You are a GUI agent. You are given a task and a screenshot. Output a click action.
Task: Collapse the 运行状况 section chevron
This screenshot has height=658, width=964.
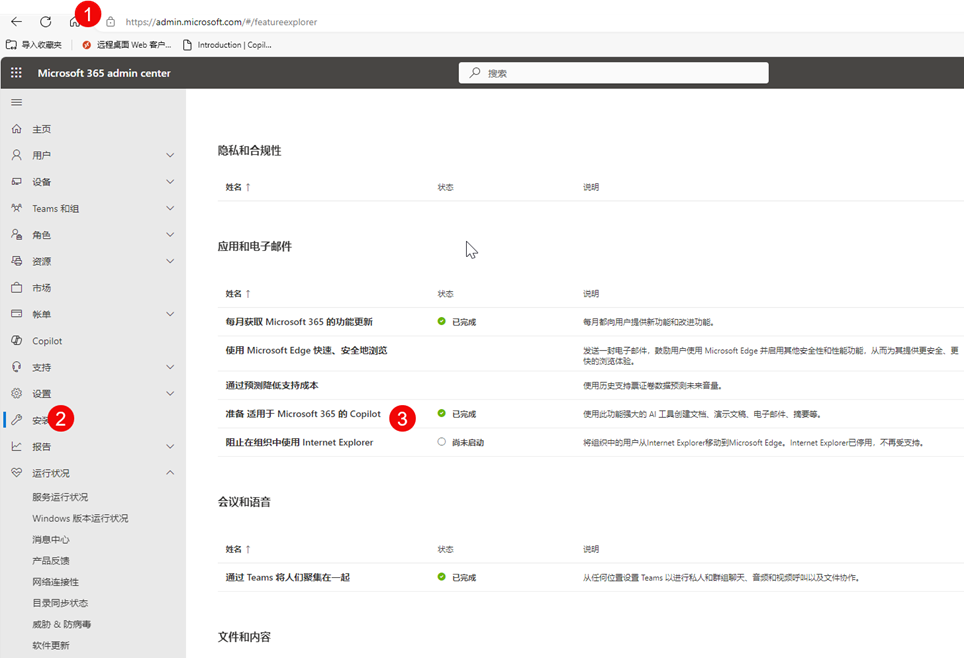pos(170,472)
